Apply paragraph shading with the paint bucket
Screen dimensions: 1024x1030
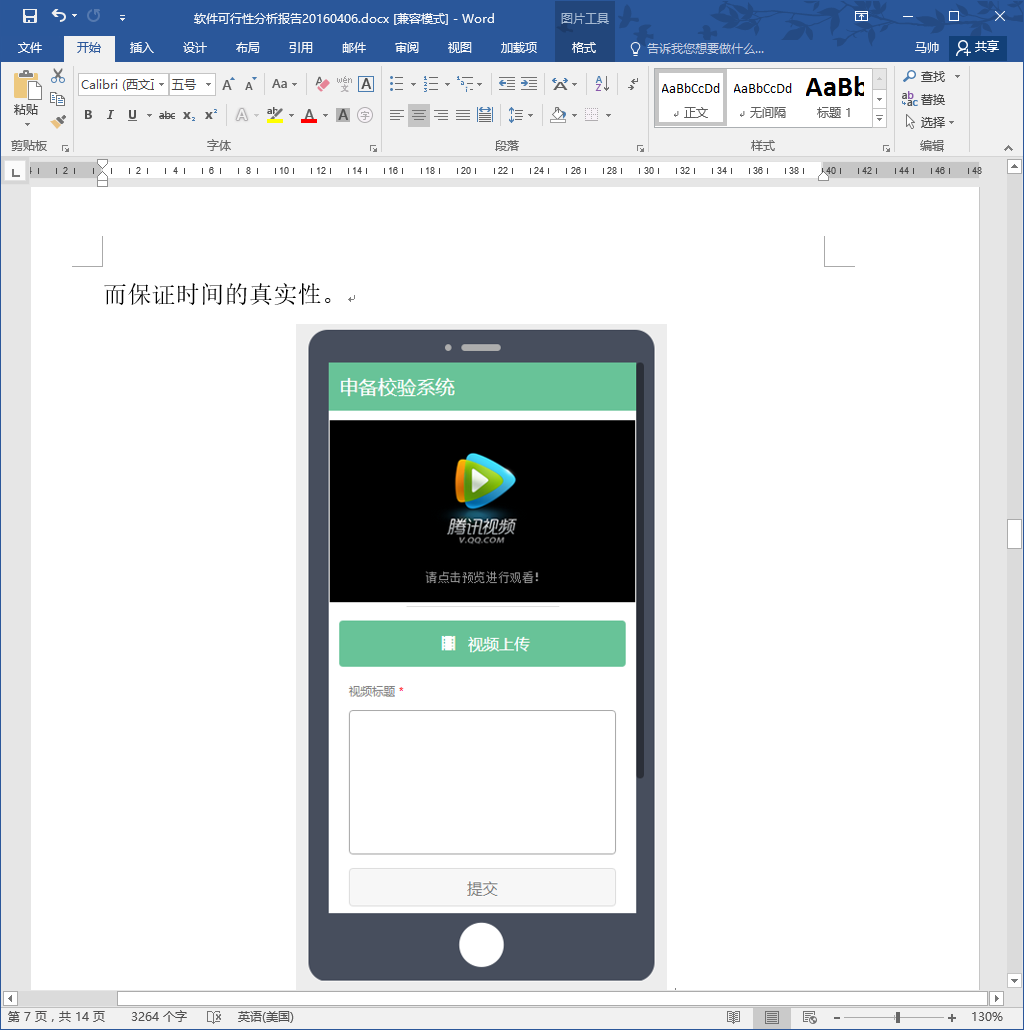point(558,116)
